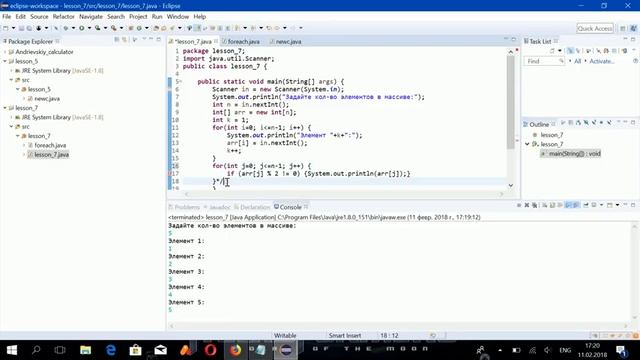Select newc.java in Package Explorer
Image resolution: width=640 pixels, height=360 pixels.
47,99
